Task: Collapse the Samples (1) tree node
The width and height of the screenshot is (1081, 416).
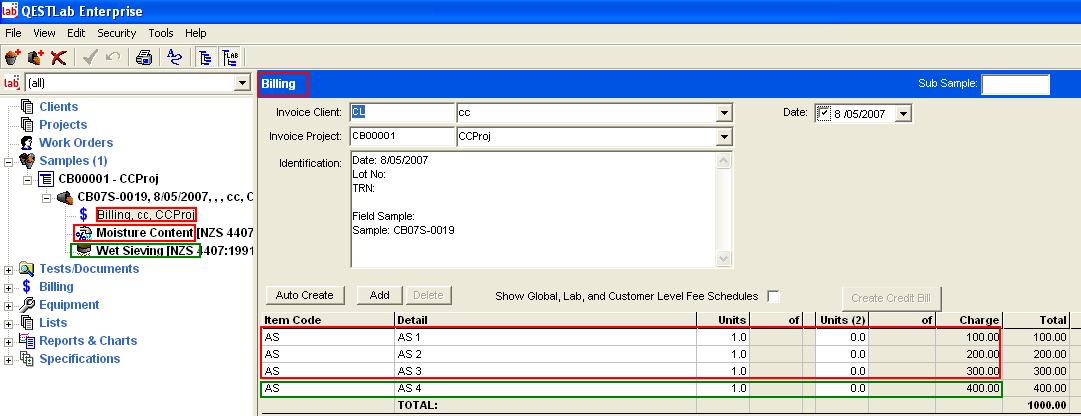Action: pos(10,161)
